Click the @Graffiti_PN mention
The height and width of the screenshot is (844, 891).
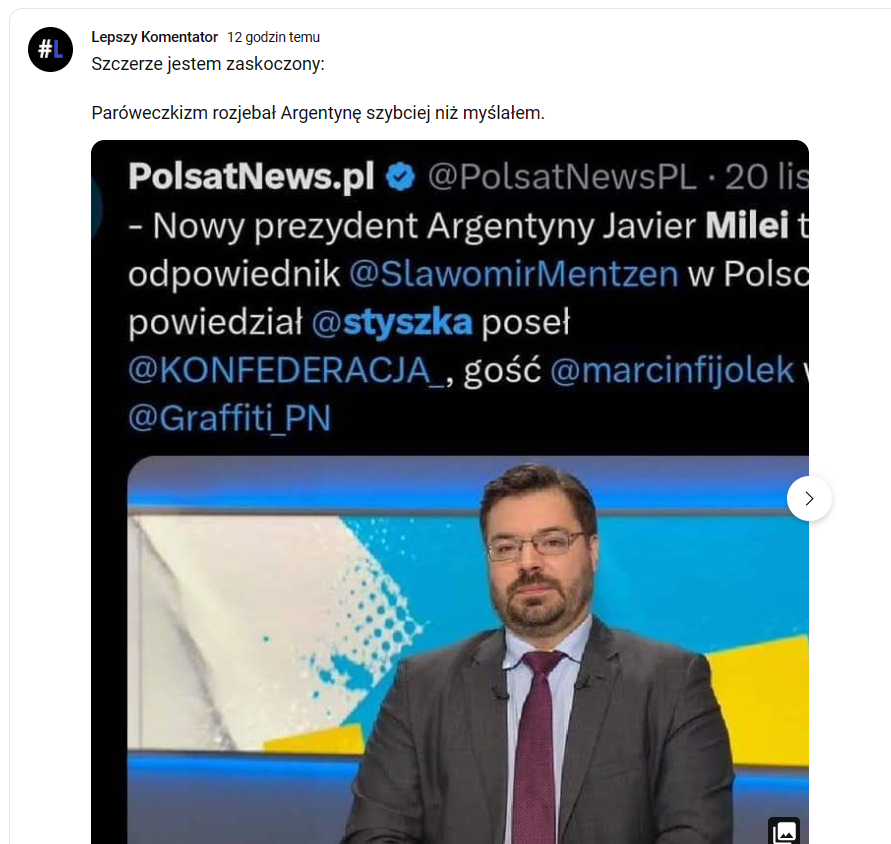[230, 418]
